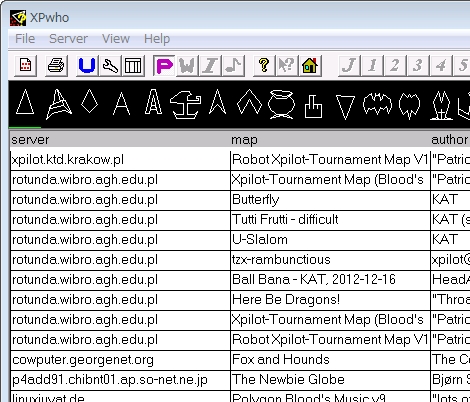Image resolution: width=470 pixels, height=402 pixels.
Task: Click the yellow question mark icon
Action: point(264,65)
